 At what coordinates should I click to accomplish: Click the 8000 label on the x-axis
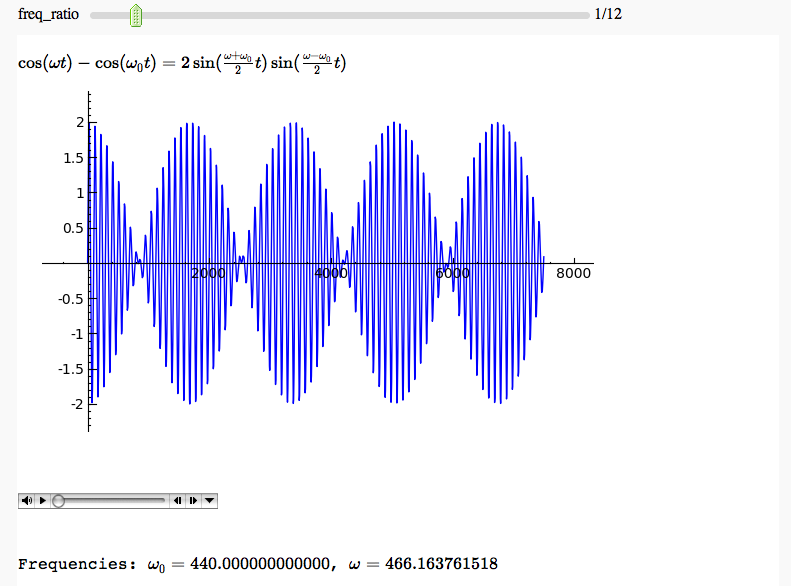click(x=573, y=274)
